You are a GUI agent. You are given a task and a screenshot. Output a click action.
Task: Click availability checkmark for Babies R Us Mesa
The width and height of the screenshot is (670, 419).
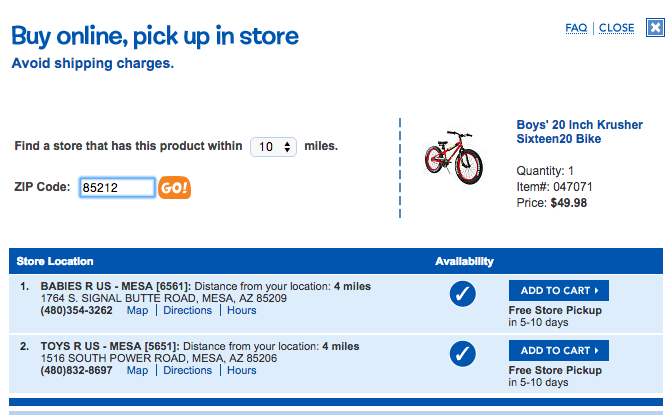(463, 293)
